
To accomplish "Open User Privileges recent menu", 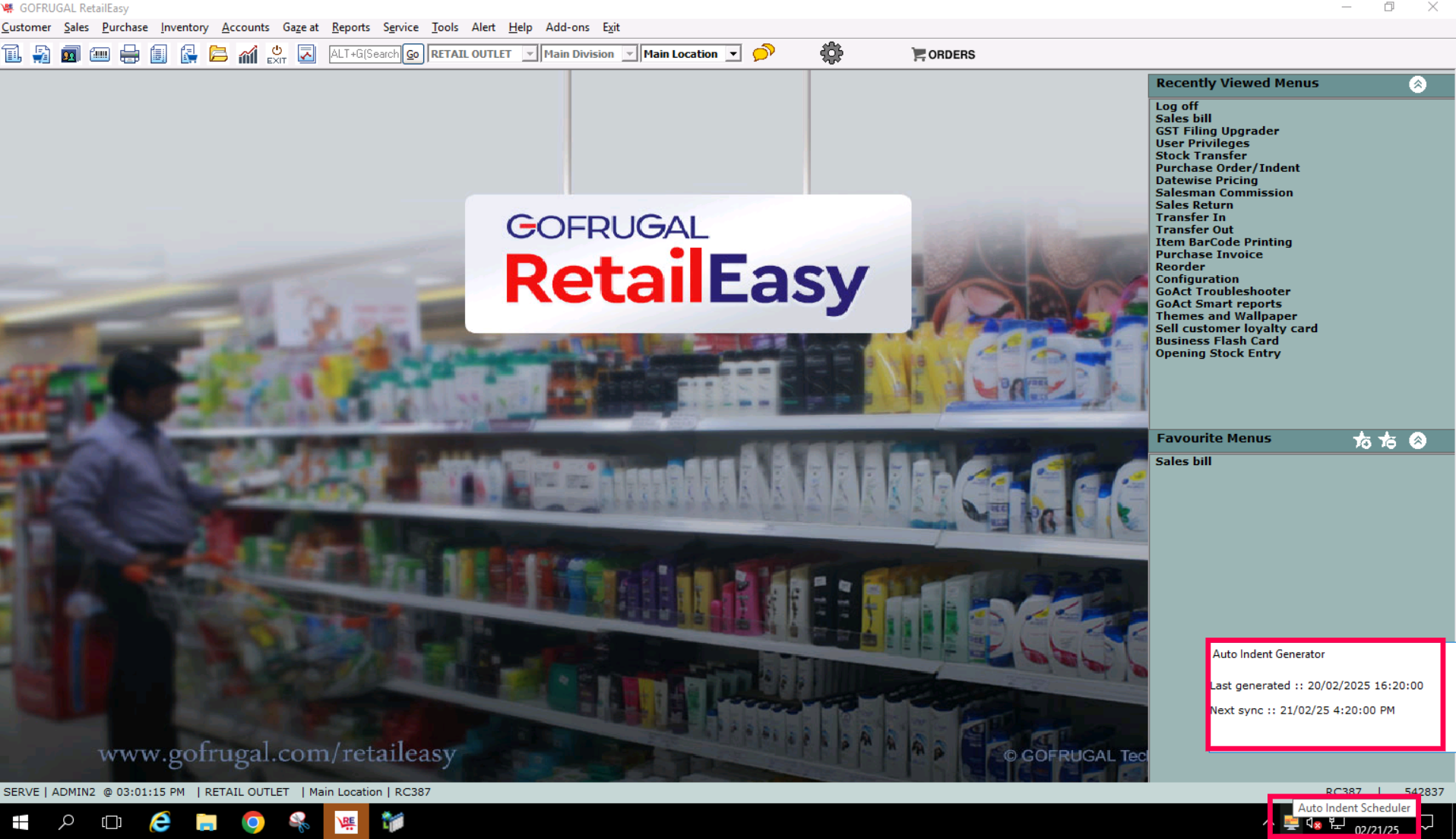I will (1202, 143).
